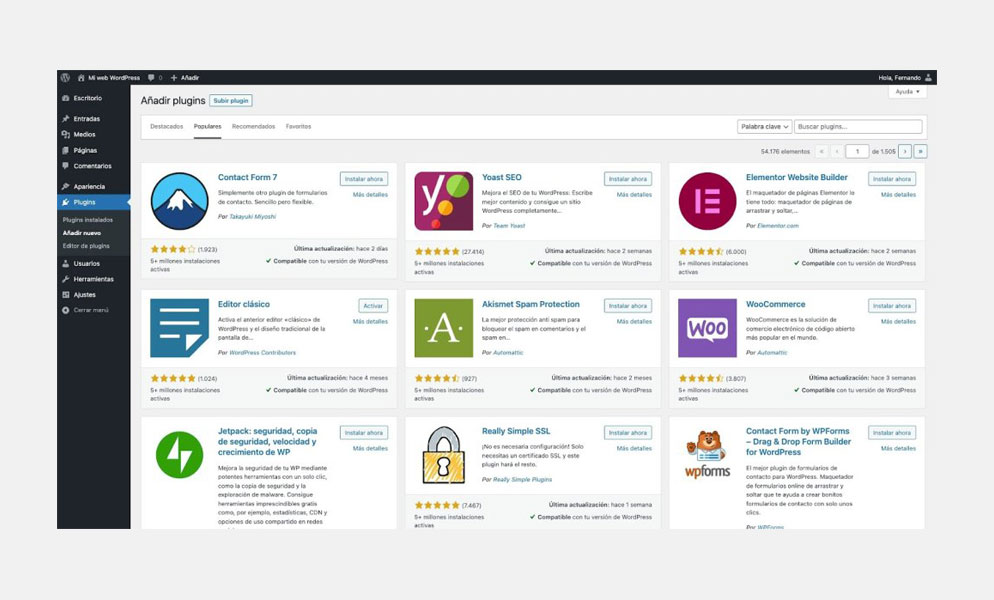994x600 pixels.
Task: Install Akismet Spam Protection now
Action: click(628, 306)
